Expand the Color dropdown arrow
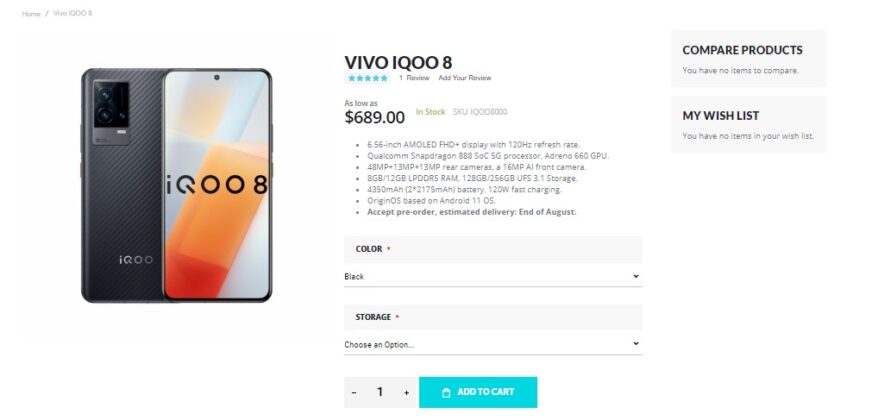Viewport: 878px width, 420px height. (x=636, y=276)
